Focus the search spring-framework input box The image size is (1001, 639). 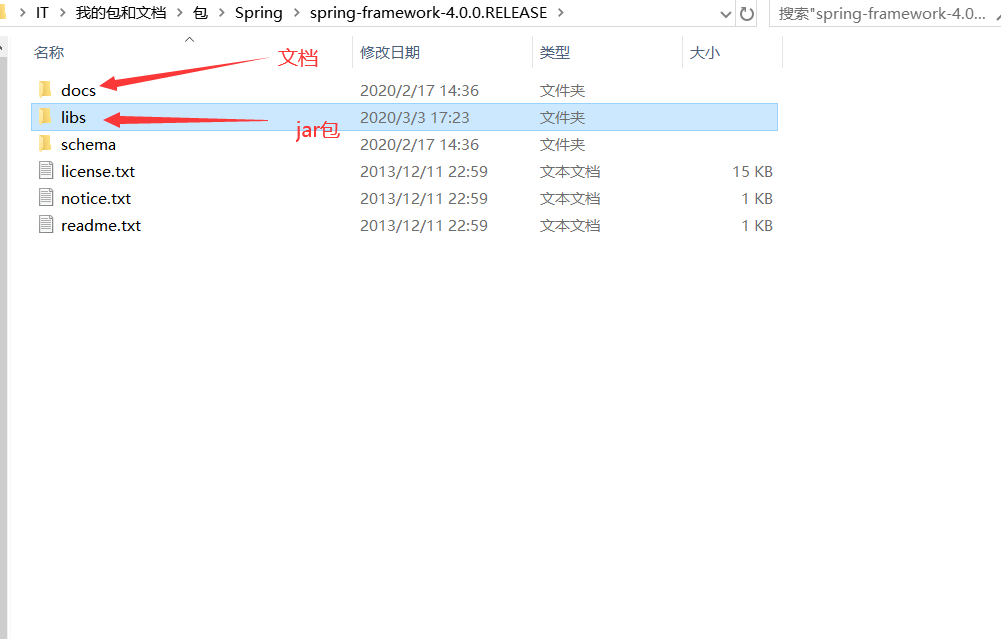(x=884, y=13)
